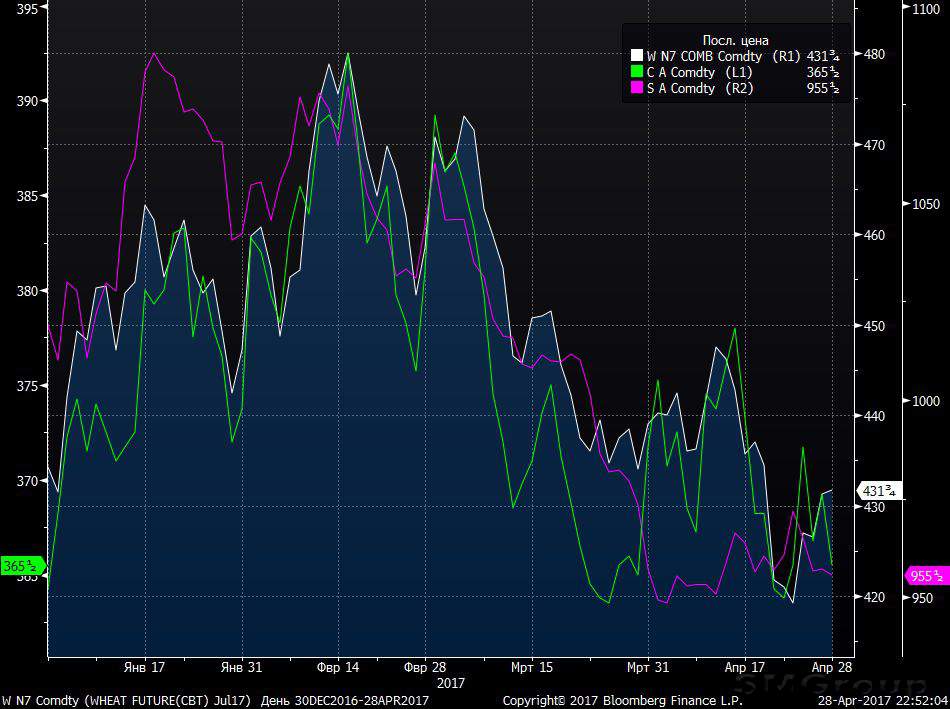Click the 'Янв 17' date on the time axis
Viewport: 950px width, 709px height.
coord(144,667)
